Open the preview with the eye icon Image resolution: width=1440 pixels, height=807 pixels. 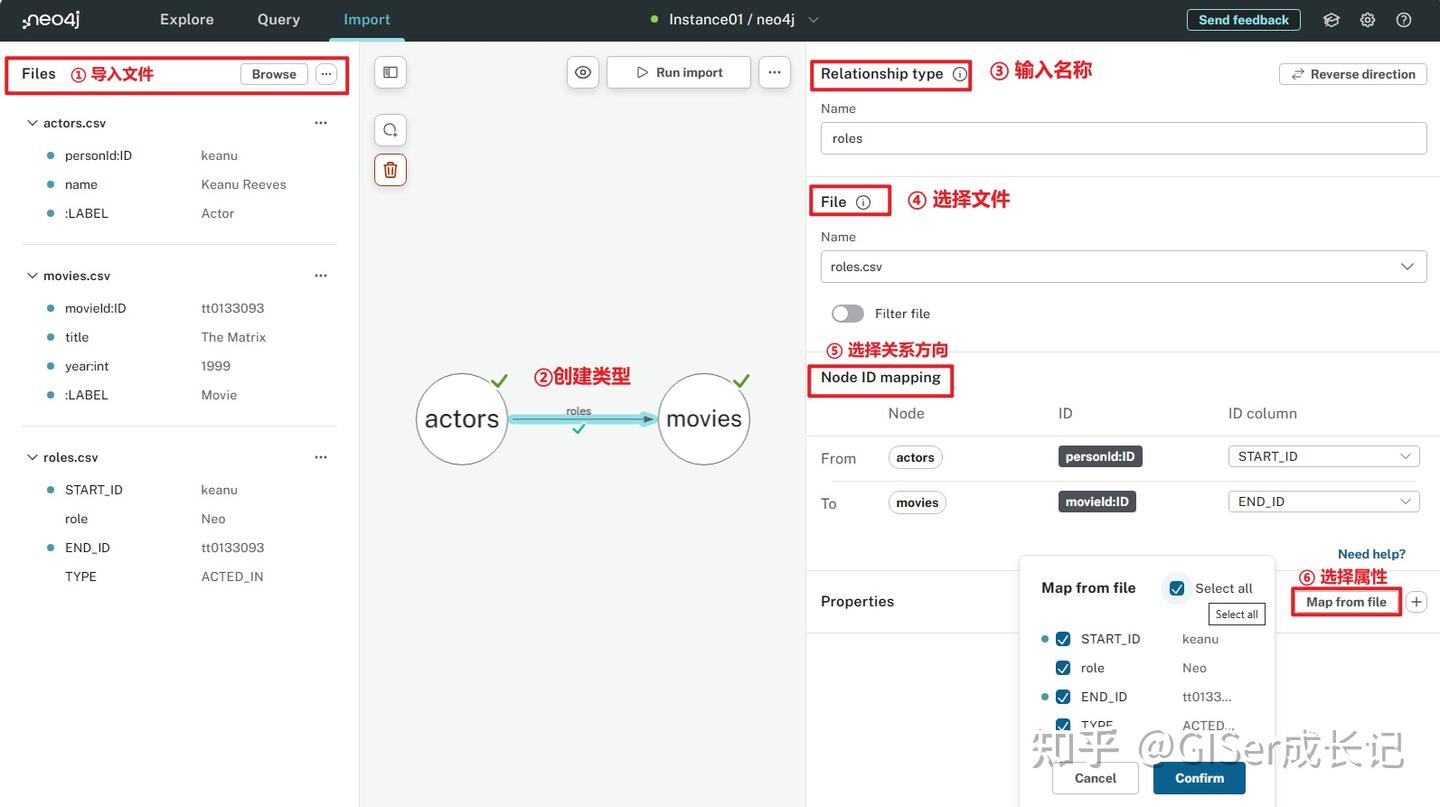tap(583, 72)
